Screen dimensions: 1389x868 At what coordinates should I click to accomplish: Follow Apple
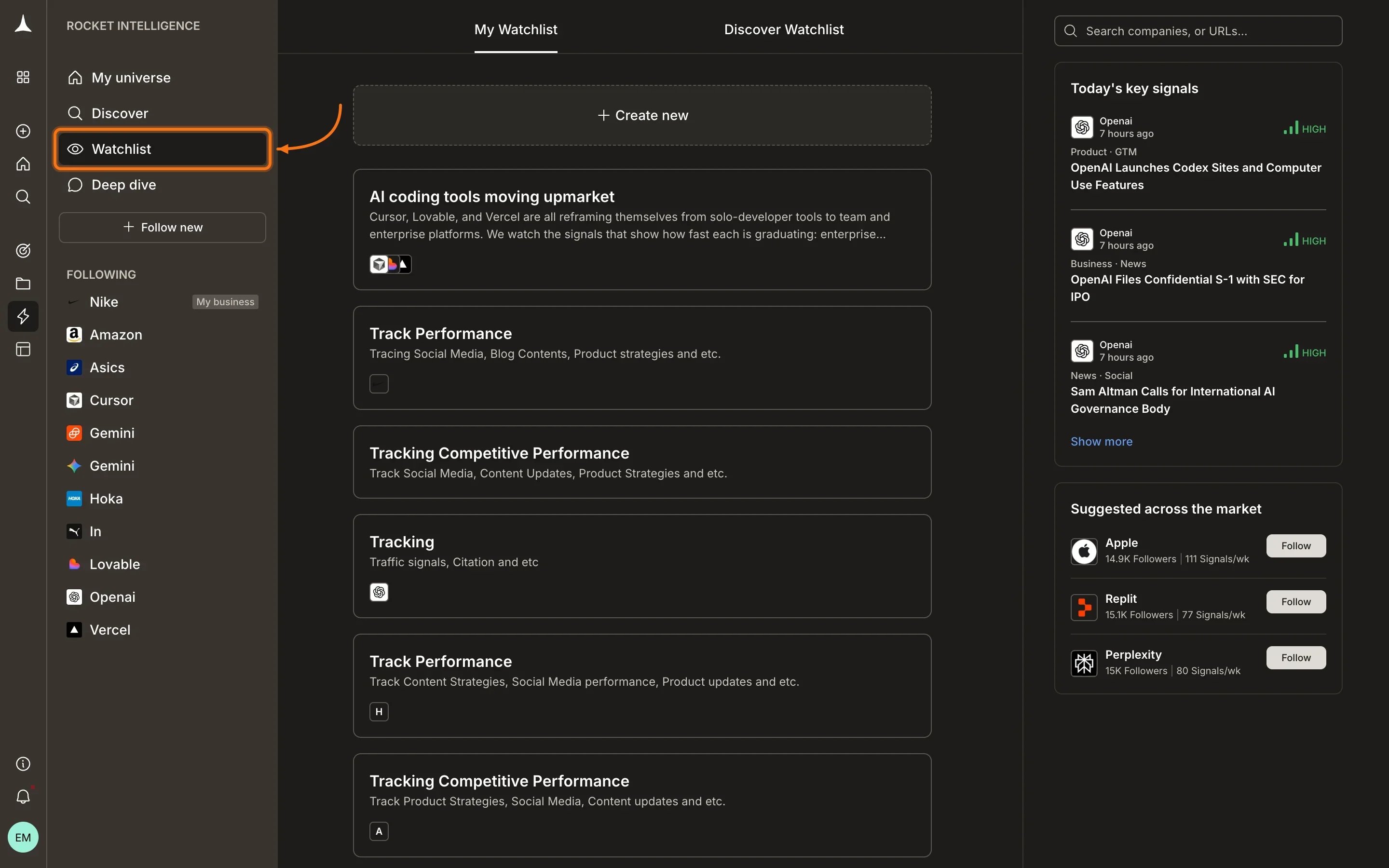[x=1296, y=546]
